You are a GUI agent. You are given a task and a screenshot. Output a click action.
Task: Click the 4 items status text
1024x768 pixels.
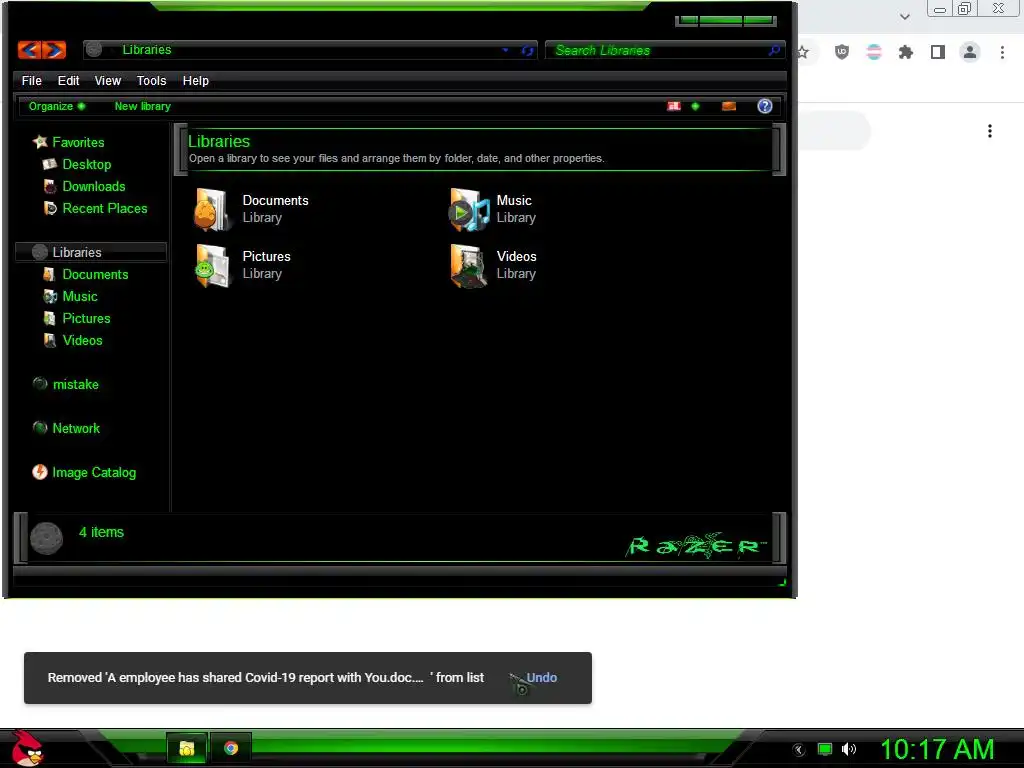101,532
